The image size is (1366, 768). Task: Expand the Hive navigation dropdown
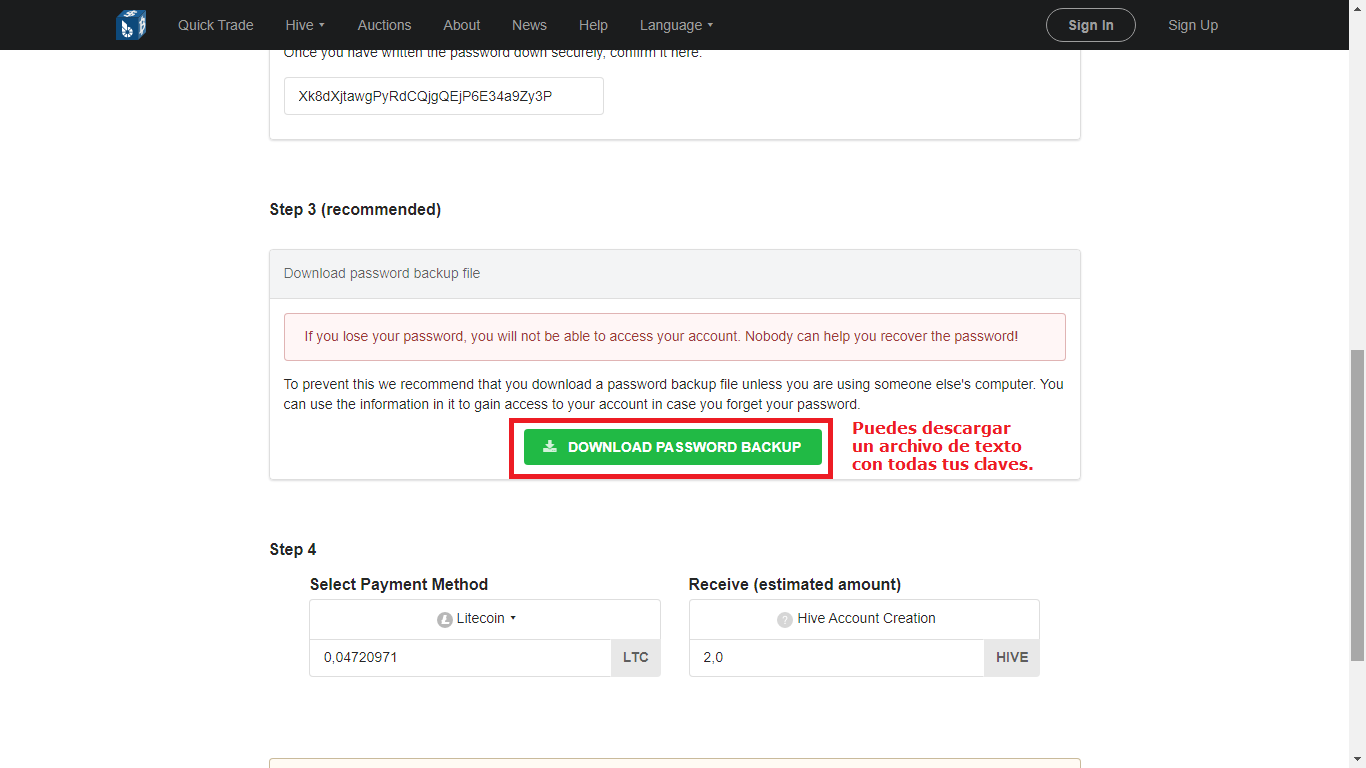[305, 25]
